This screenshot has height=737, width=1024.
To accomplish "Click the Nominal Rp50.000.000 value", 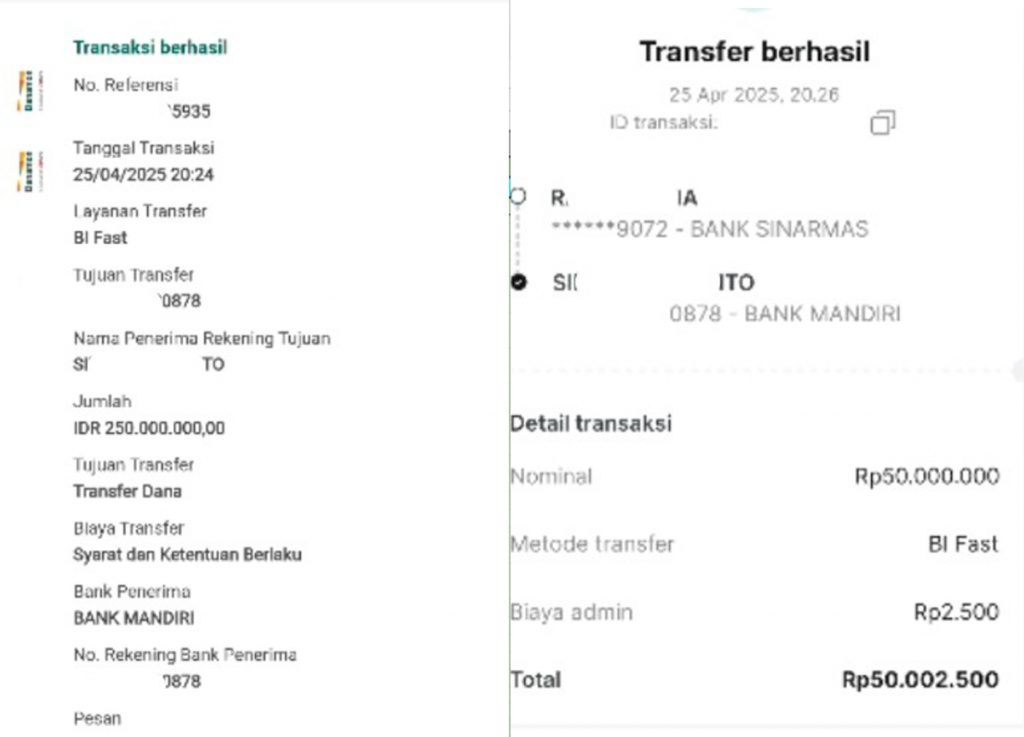I will 927,476.
